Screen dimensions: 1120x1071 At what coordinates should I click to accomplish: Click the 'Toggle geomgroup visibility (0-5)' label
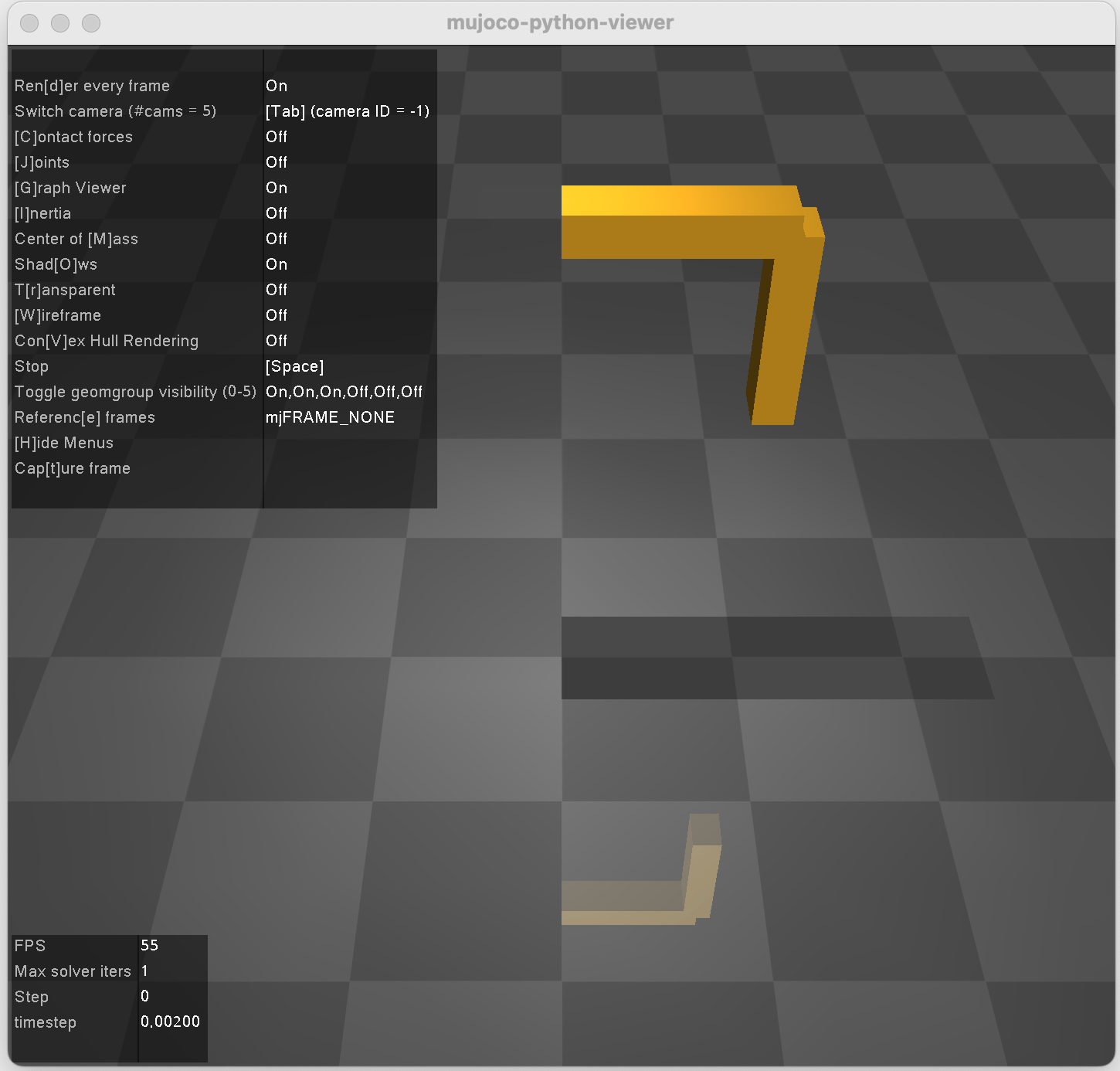tap(135, 392)
